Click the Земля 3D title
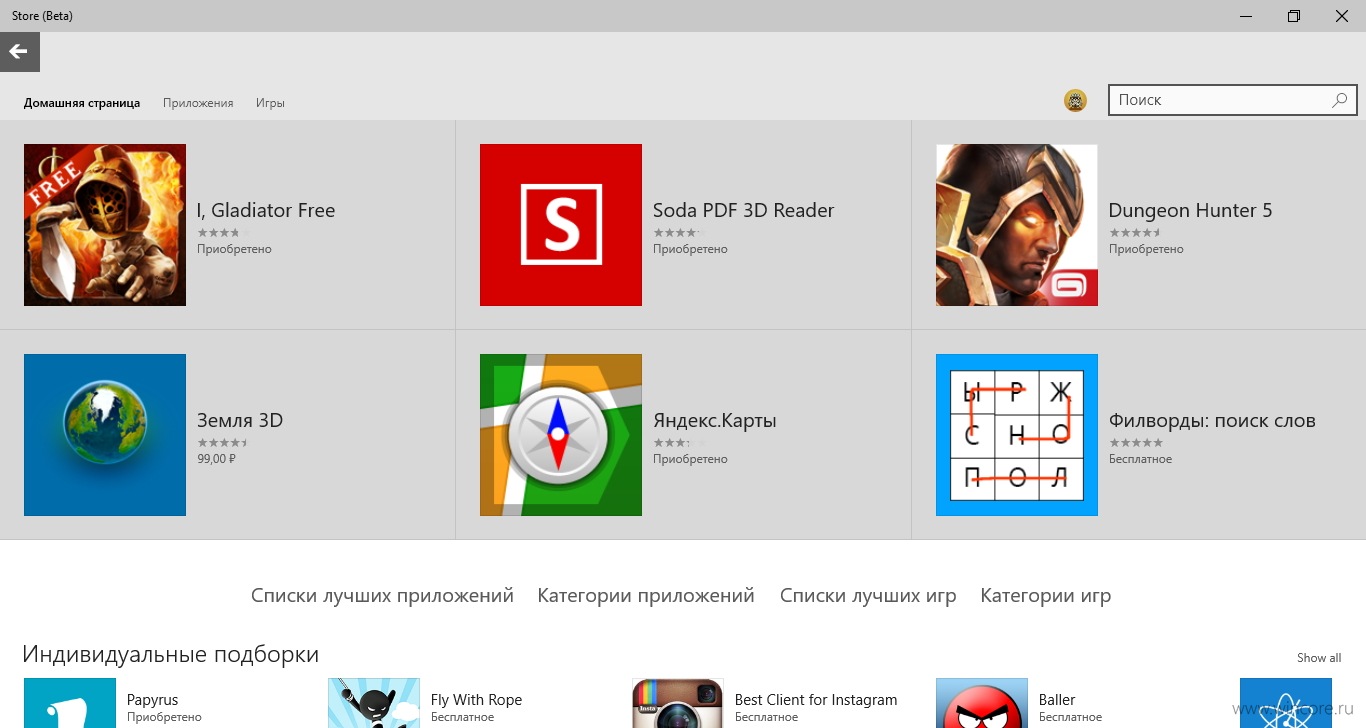Screen dimensions: 1366x728 [x=240, y=421]
